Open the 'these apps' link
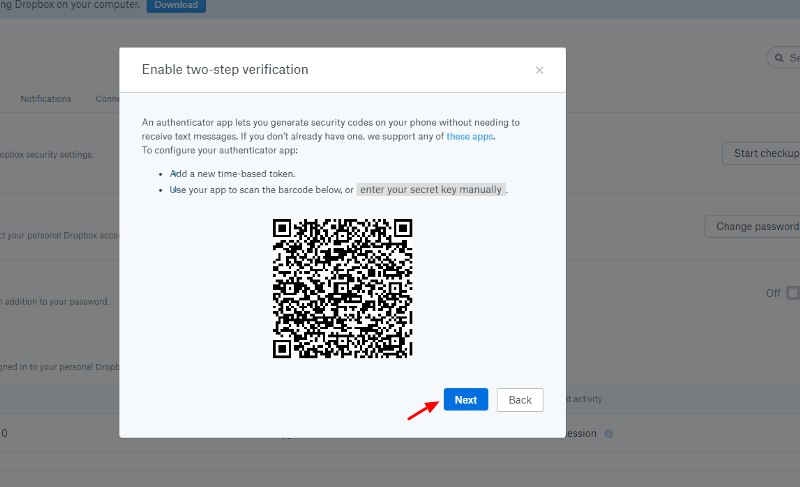 pyautogui.click(x=469, y=136)
